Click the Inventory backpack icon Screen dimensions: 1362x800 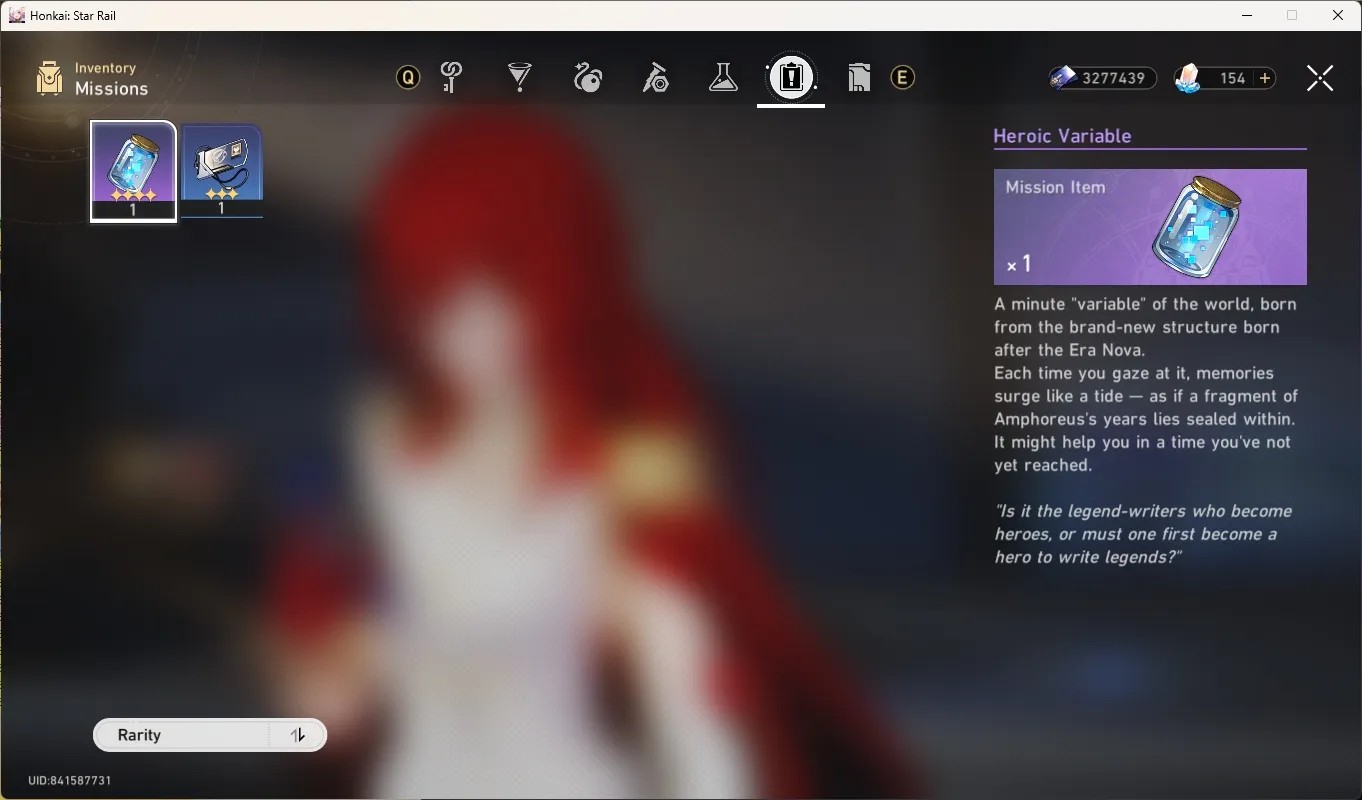click(x=49, y=78)
